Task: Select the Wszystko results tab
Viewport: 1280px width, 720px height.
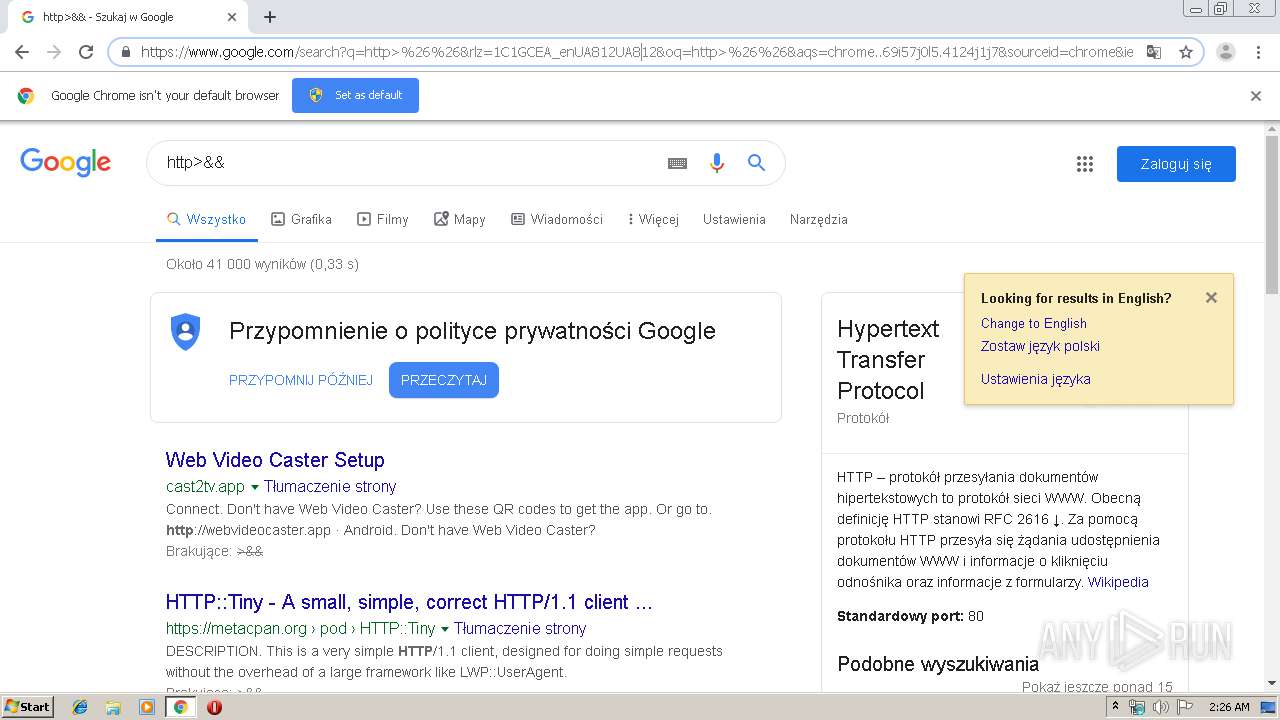Action: (x=206, y=219)
